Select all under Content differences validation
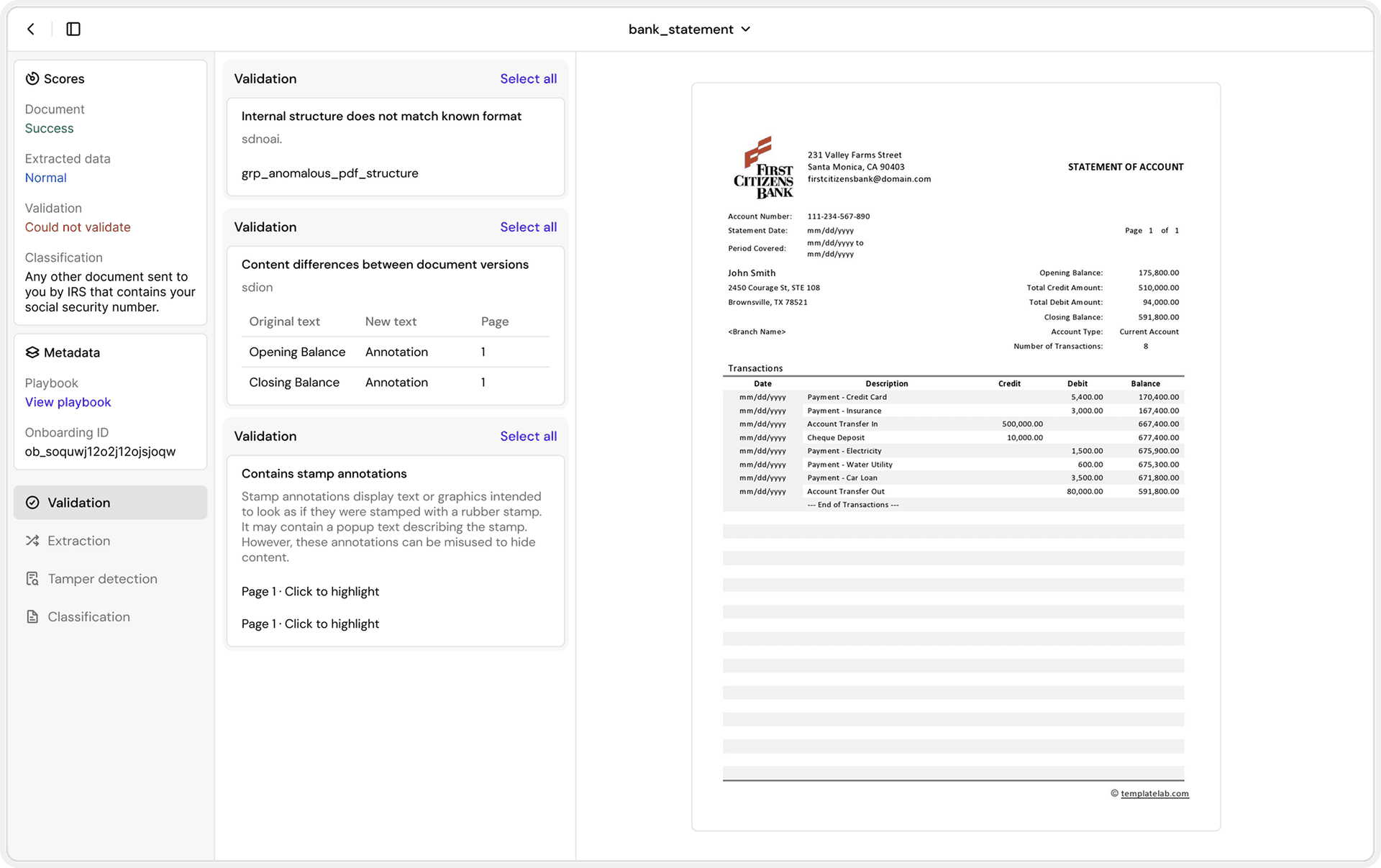 click(x=529, y=227)
